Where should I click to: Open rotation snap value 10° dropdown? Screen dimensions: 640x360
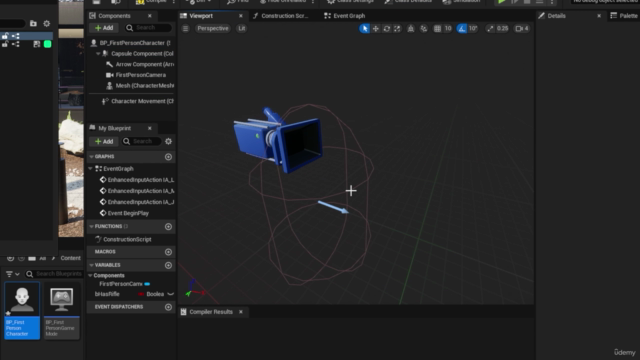pos(473,29)
